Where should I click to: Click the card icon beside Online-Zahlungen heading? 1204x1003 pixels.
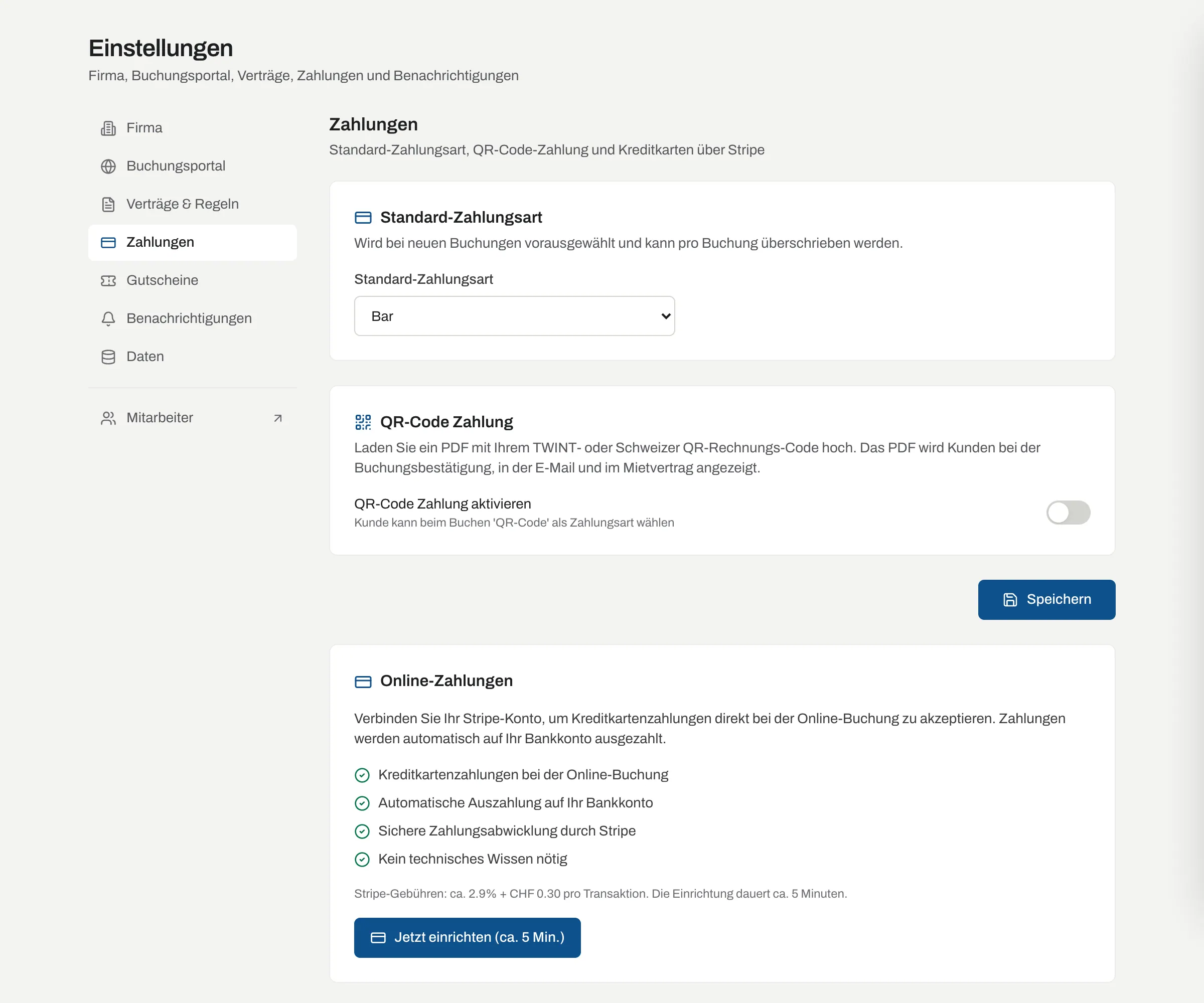pyautogui.click(x=363, y=682)
